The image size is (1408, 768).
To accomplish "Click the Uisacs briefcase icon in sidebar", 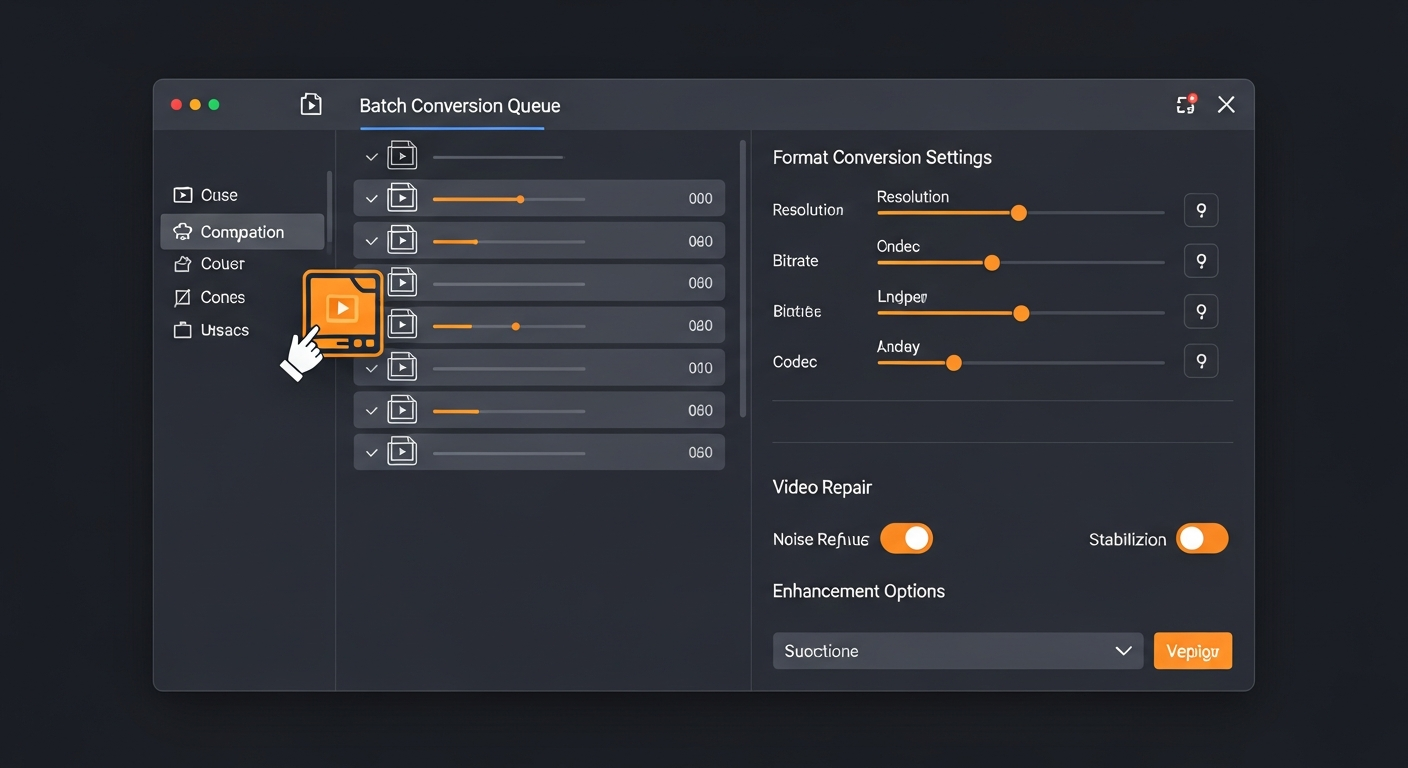I will [182, 330].
